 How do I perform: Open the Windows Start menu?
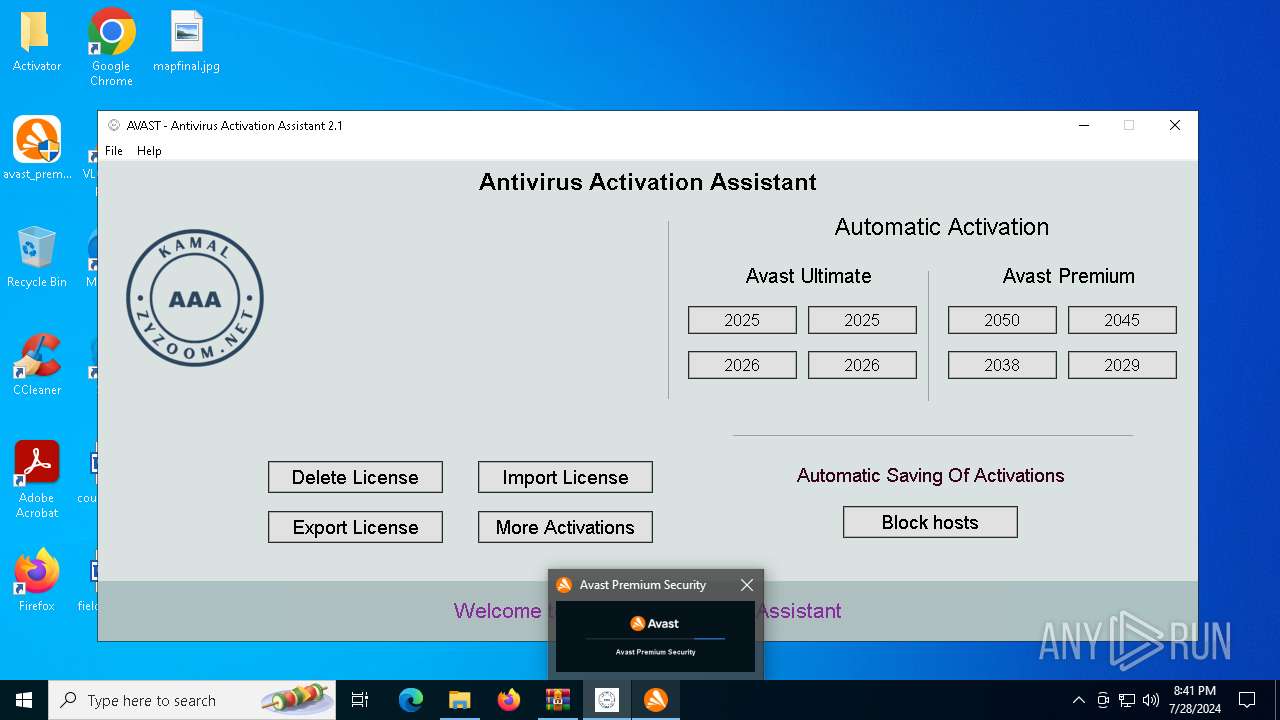point(24,700)
